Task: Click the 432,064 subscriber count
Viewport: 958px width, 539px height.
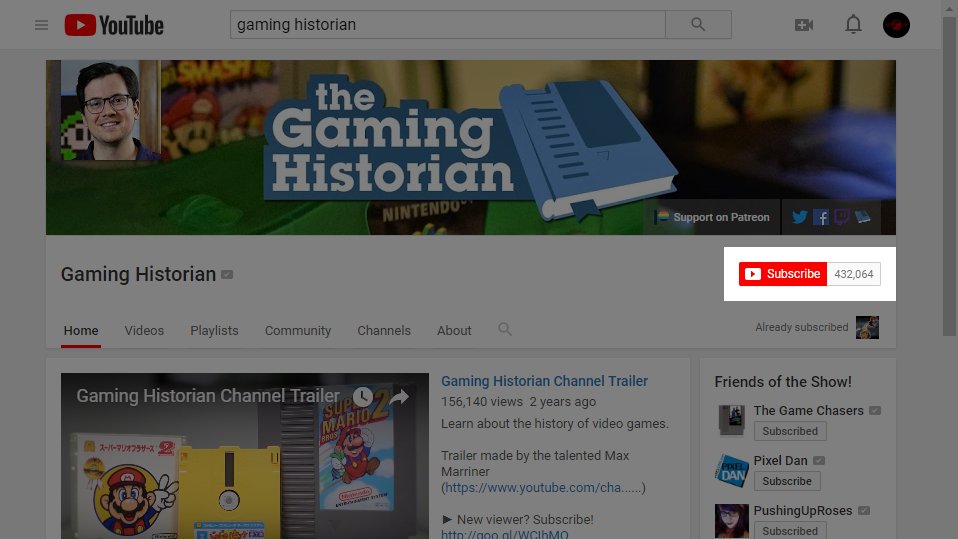Action: point(854,274)
